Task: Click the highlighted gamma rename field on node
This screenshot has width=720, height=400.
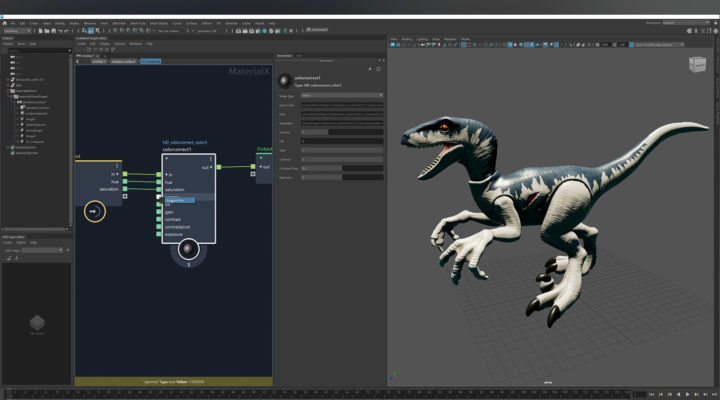Action: (180, 200)
